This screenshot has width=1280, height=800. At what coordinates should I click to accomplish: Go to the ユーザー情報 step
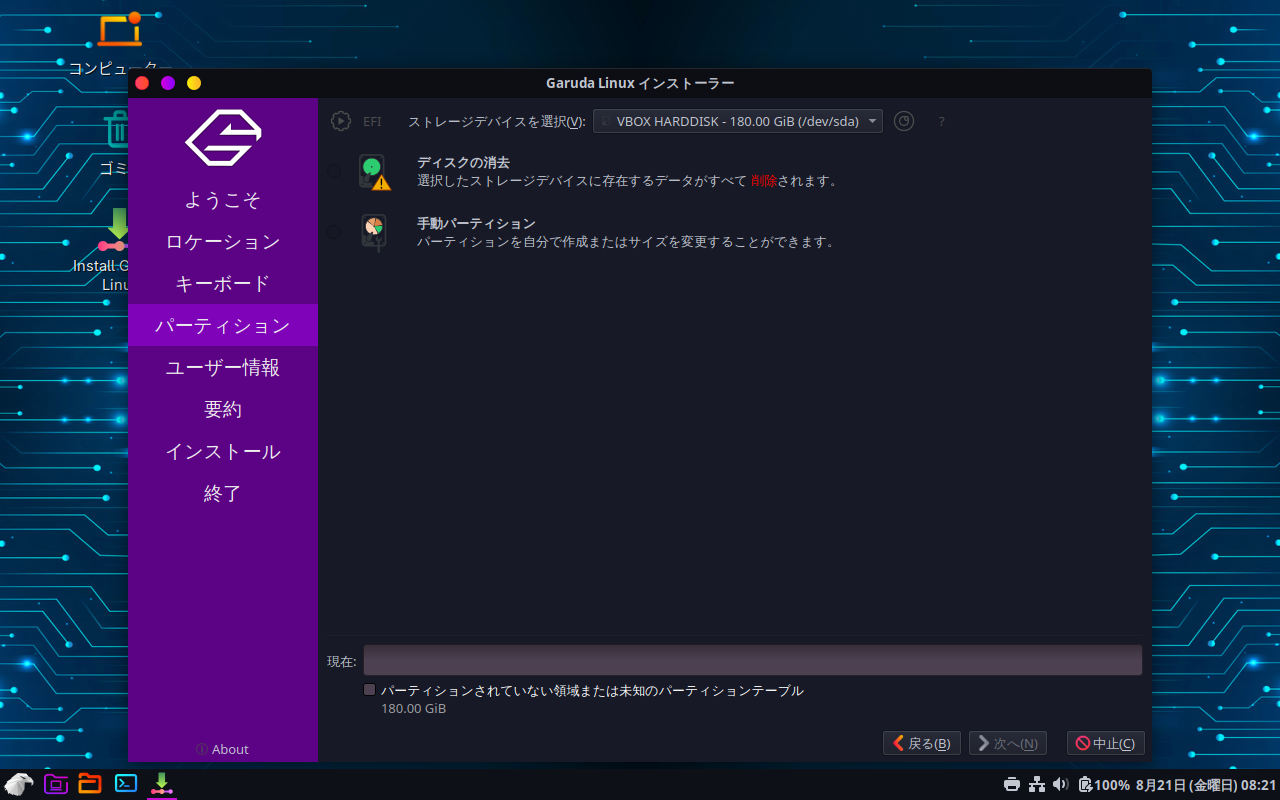tap(223, 368)
